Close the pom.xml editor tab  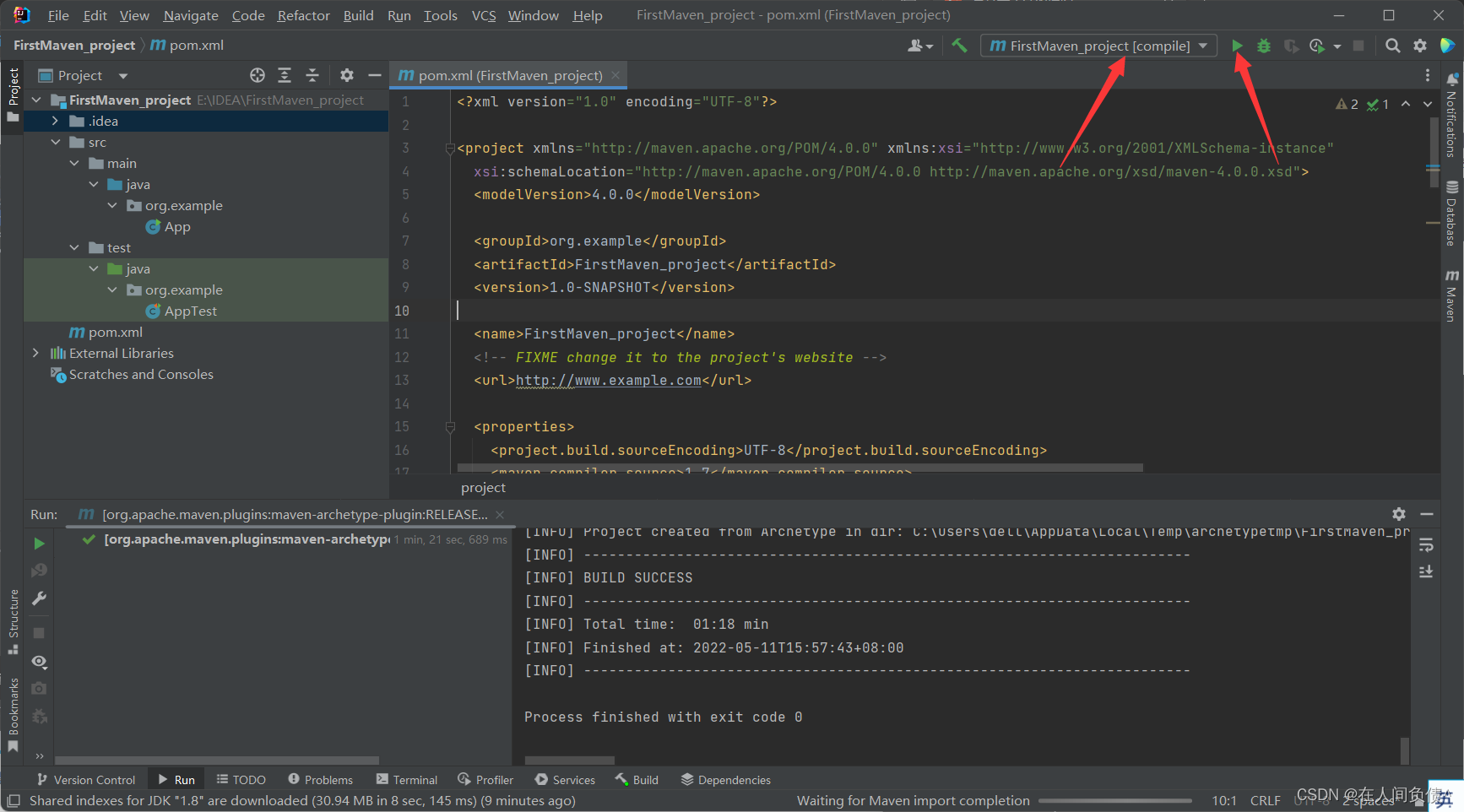coord(615,75)
